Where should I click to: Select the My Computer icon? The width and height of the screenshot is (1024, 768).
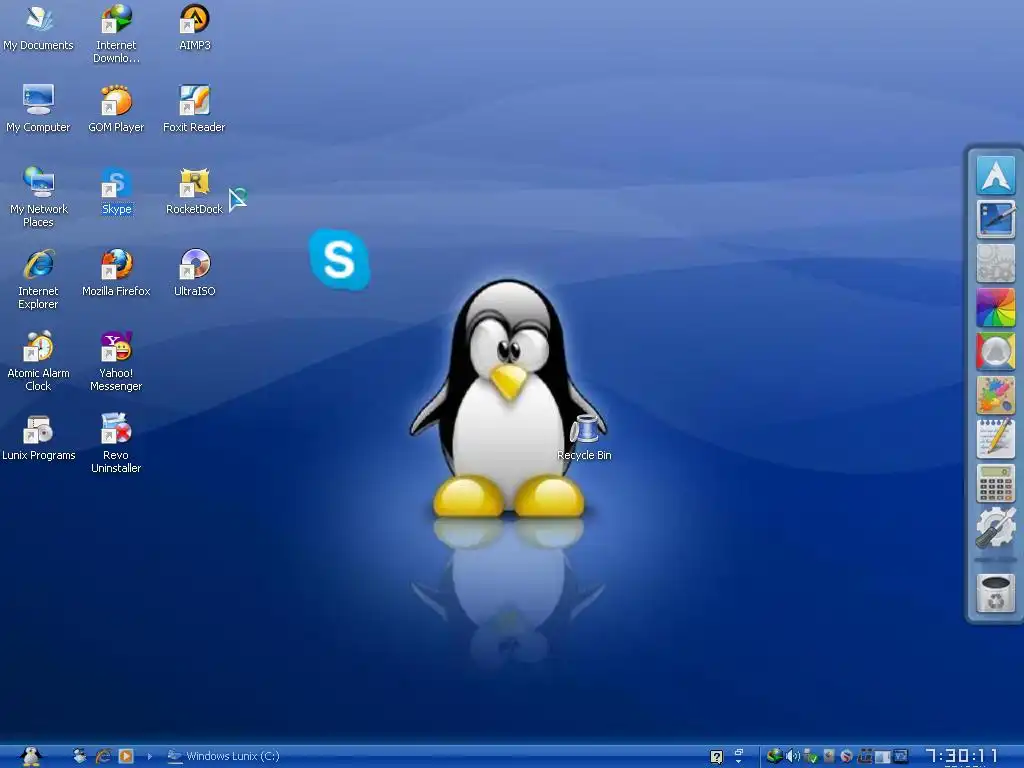[39, 110]
